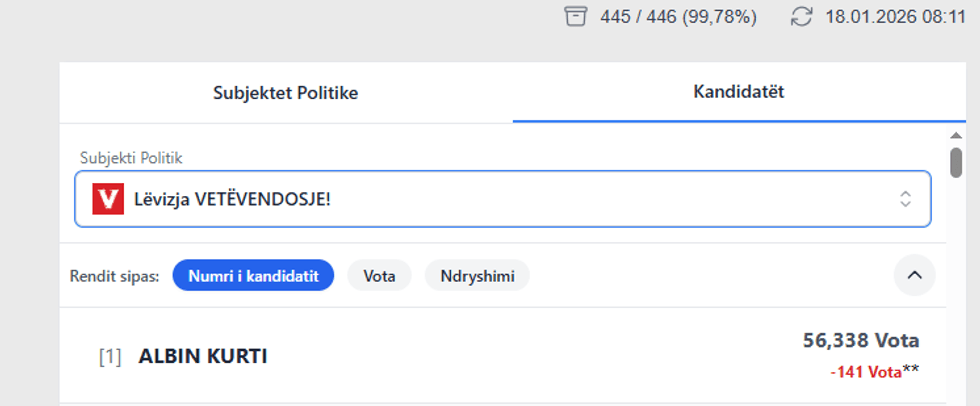Click the Rendit sipas label
The height and width of the screenshot is (406, 980).
click(x=114, y=276)
